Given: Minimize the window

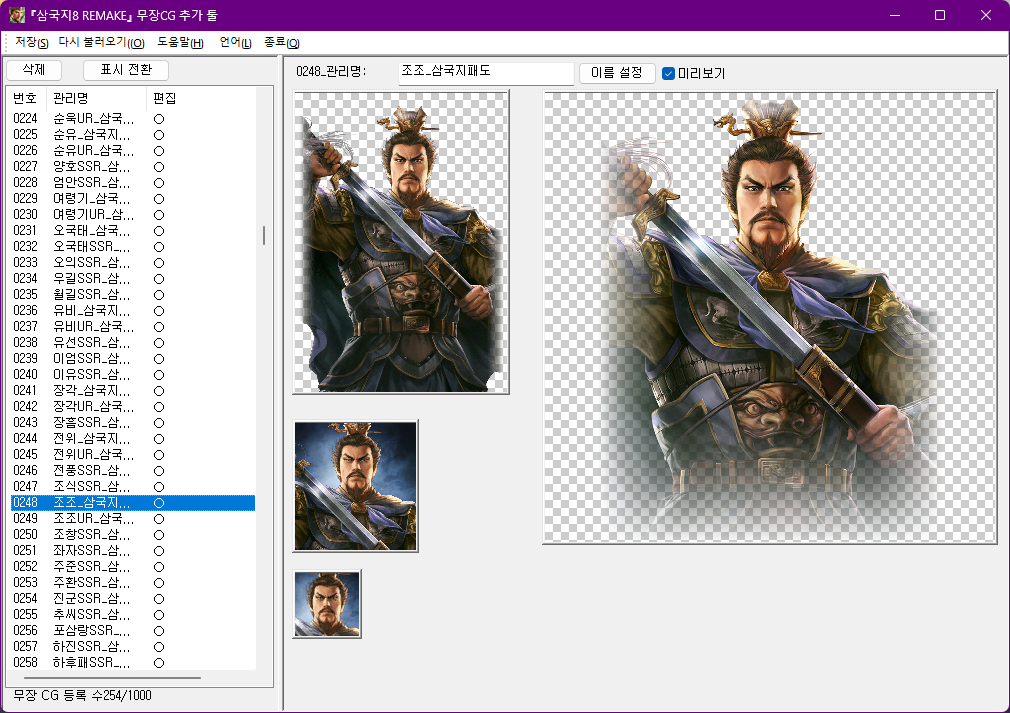Looking at the screenshot, I should [x=895, y=15].
